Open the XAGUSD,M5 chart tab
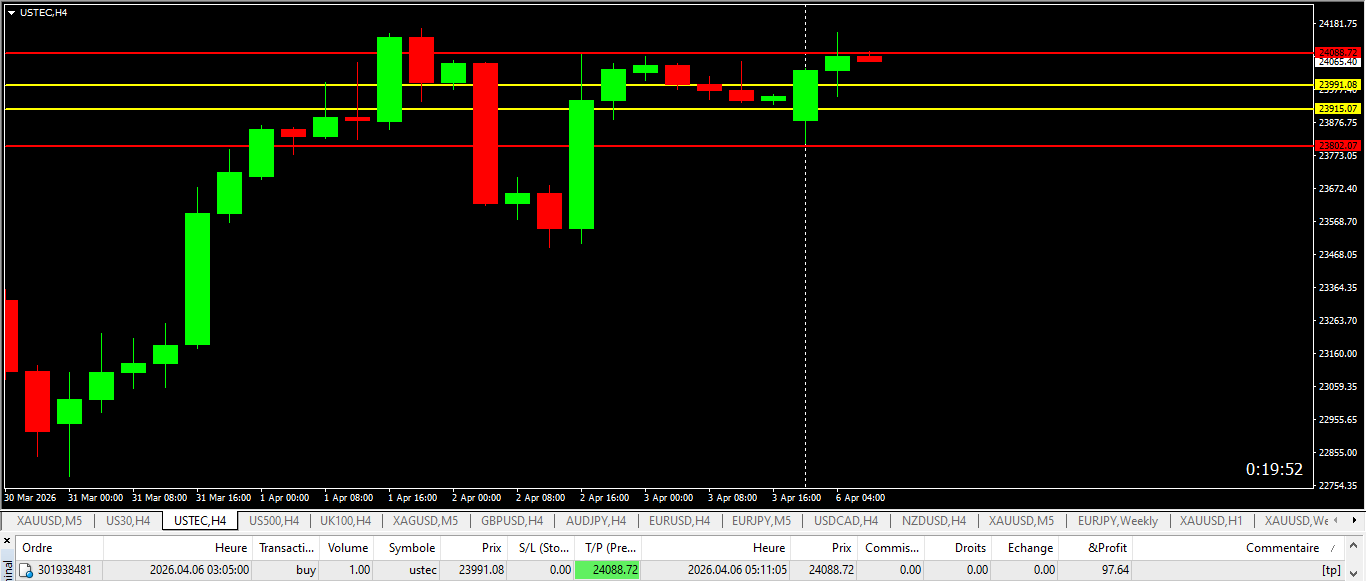Viewport: 1366px width, 581px height. (425, 521)
